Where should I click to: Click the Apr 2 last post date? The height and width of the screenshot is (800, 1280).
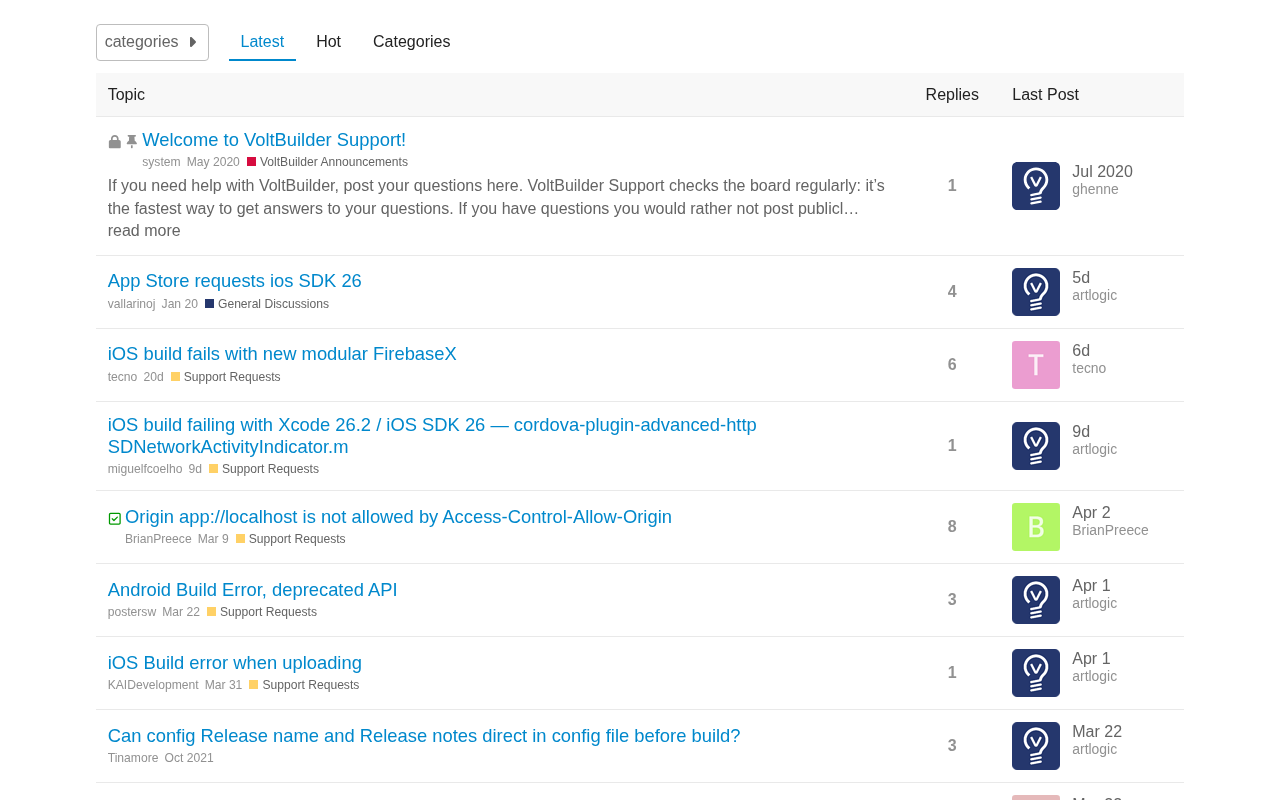(1091, 513)
